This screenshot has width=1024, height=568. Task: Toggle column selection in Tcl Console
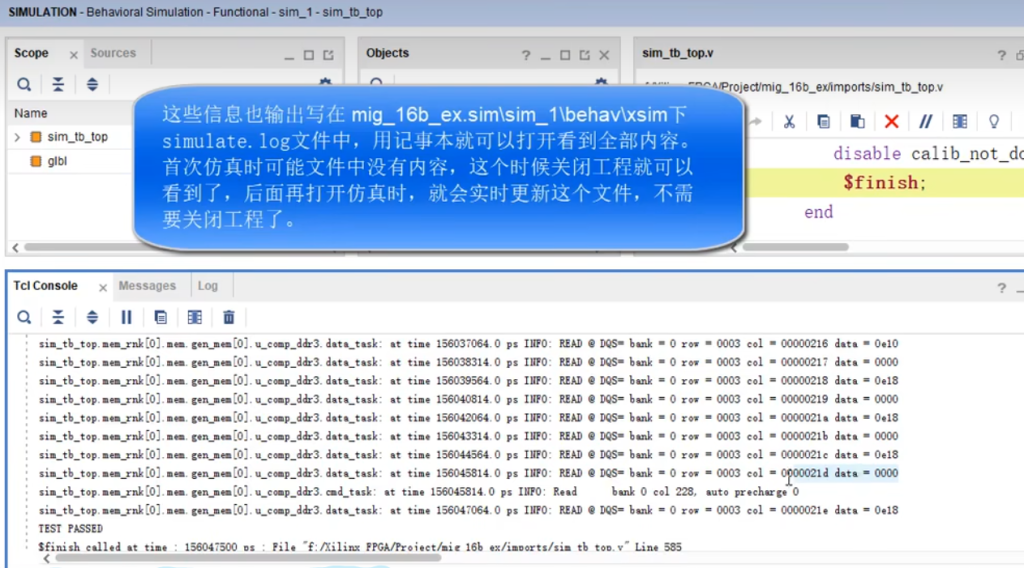coord(195,317)
